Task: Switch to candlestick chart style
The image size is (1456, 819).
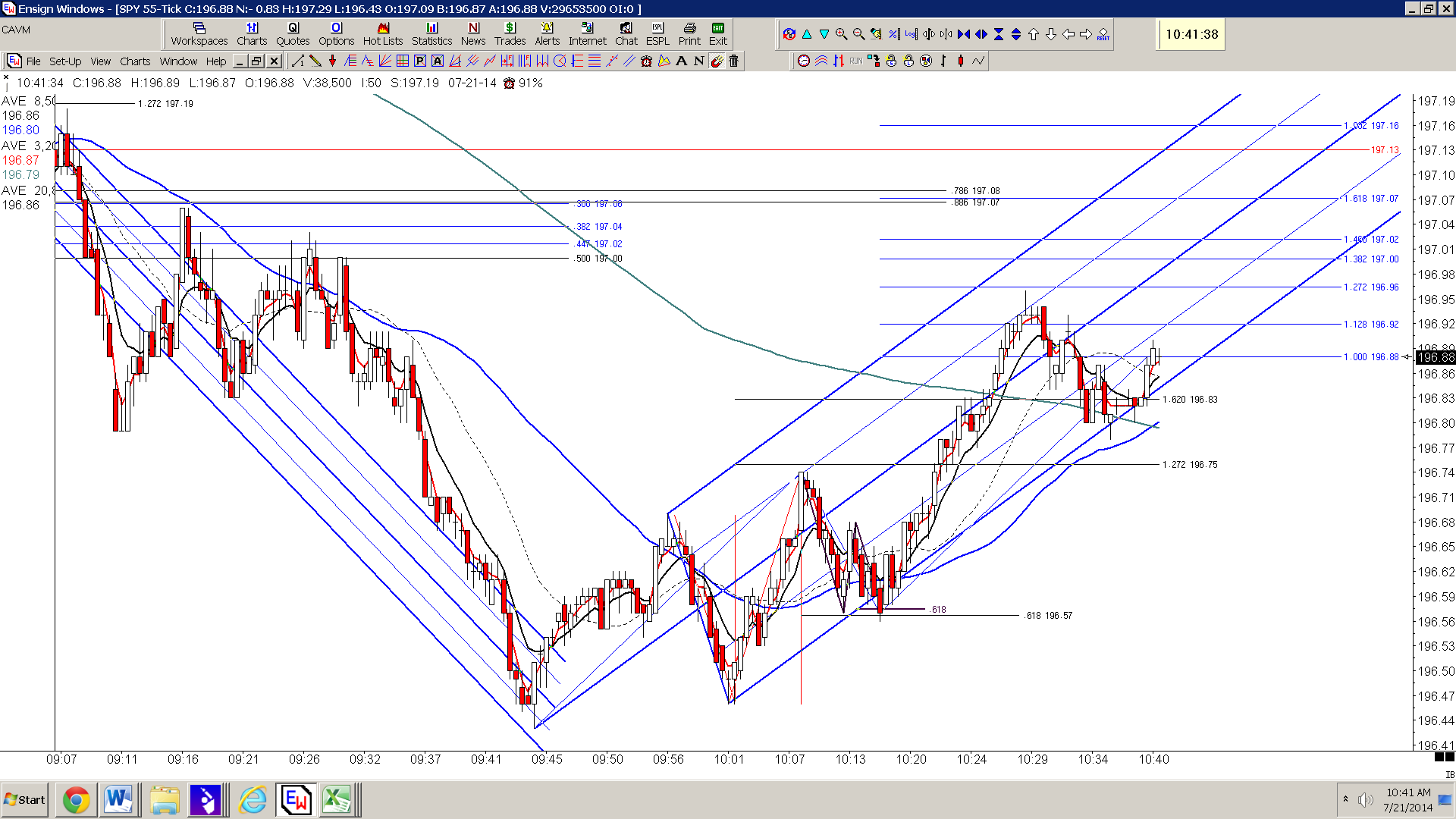Action: (961, 61)
